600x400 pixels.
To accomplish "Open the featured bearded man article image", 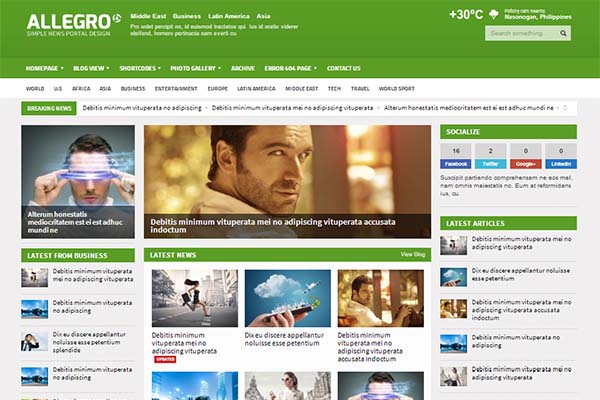I will [x=287, y=181].
